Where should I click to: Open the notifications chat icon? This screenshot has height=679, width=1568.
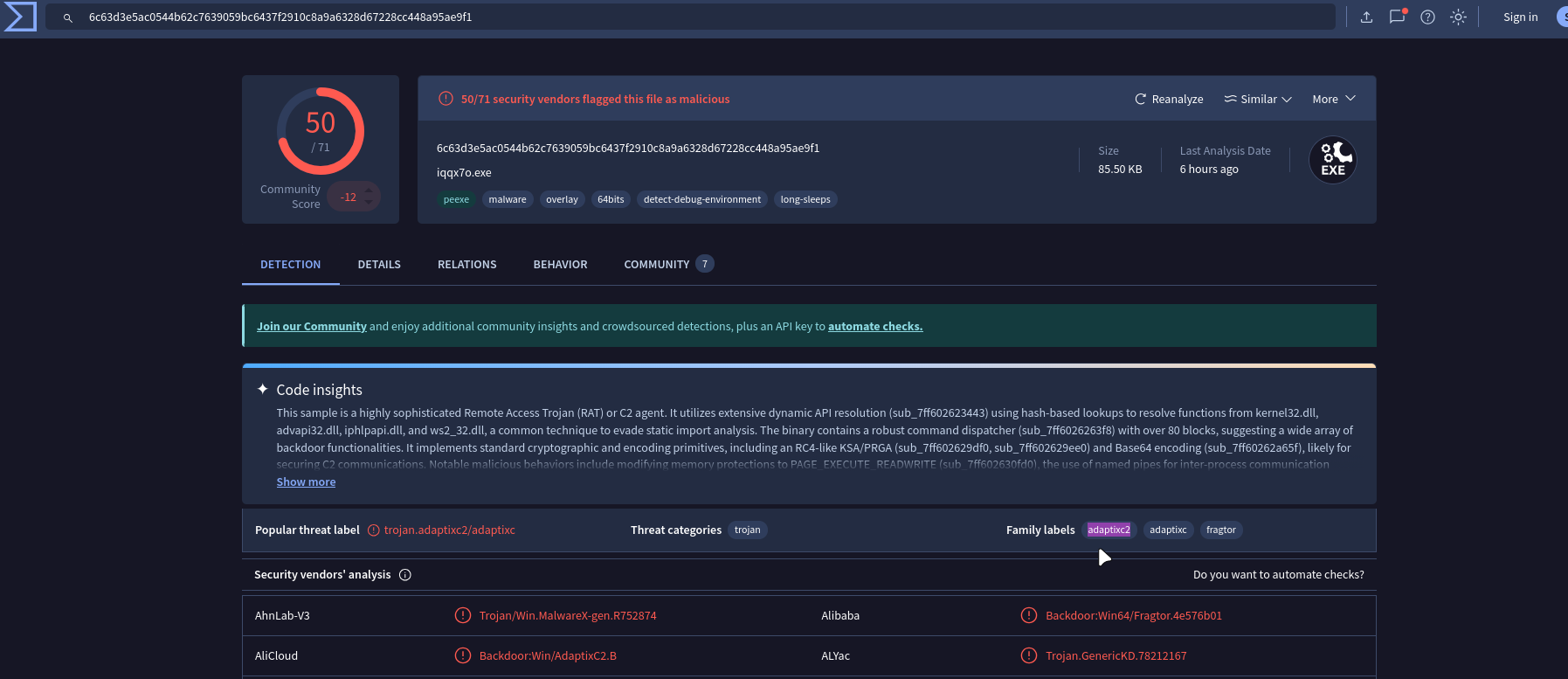pyautogui.click(x=1397, y=17)
